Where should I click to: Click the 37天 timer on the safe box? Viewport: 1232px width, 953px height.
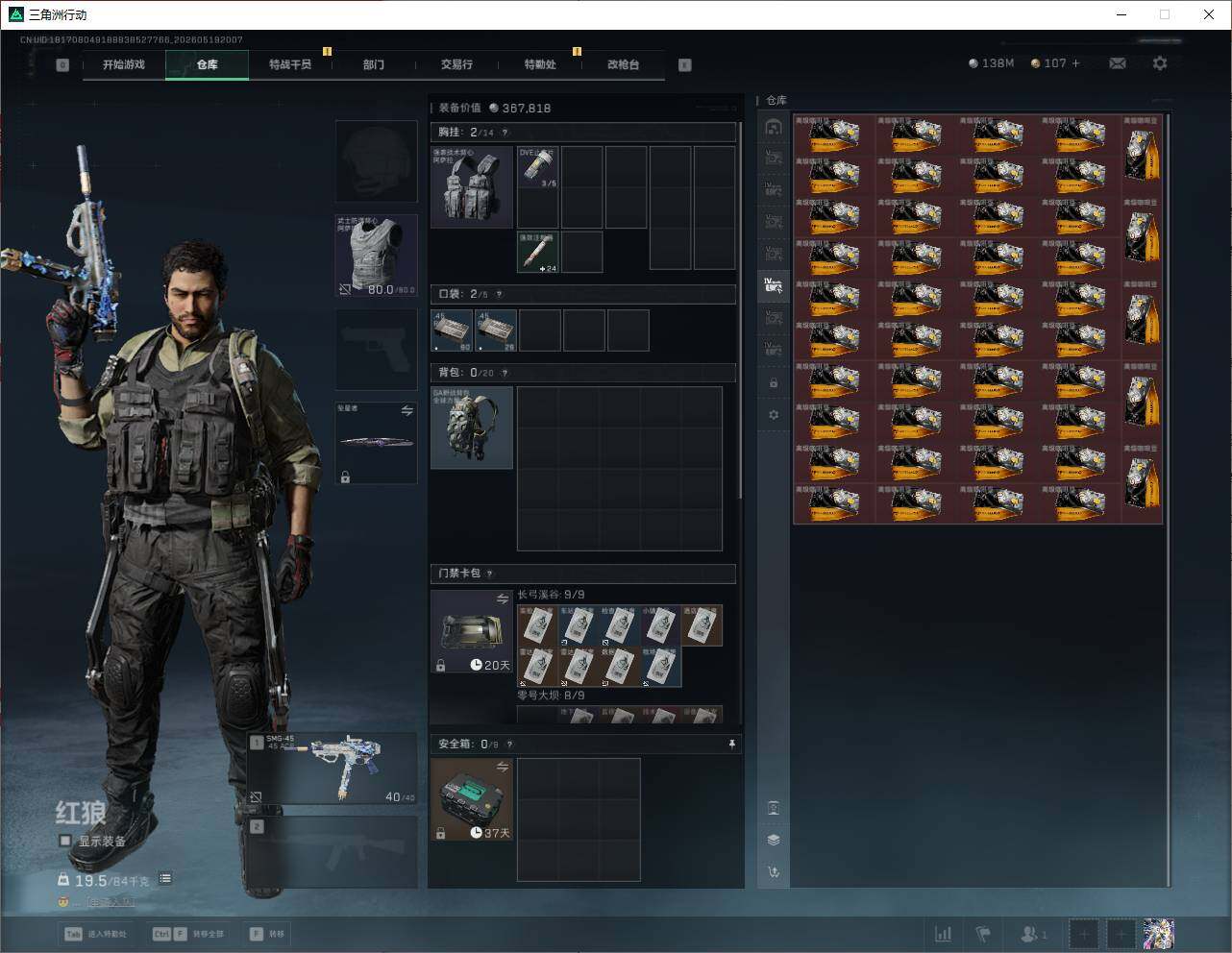490,833
